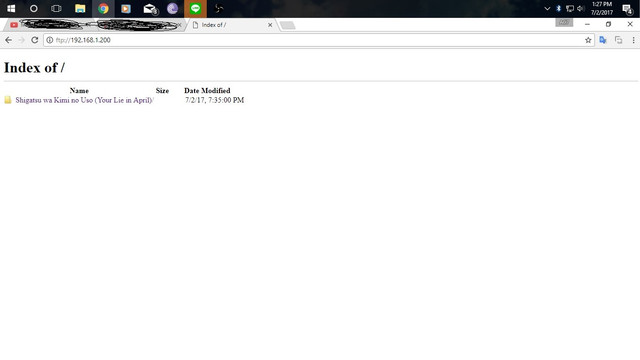Open the Chrome three-dot menu
Screen dimensions: 640x360
(633, 40)
